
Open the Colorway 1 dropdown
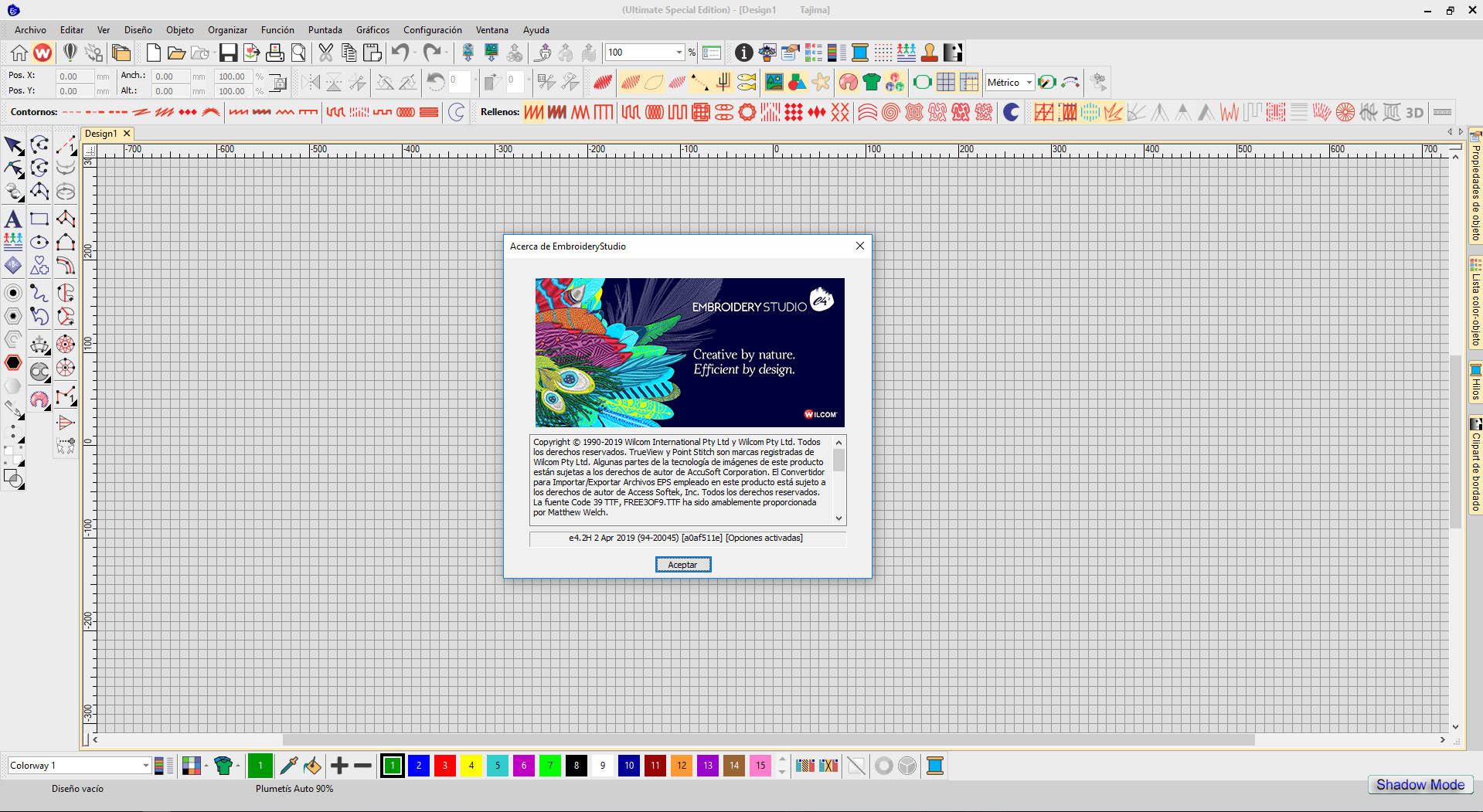coord(145,766)
